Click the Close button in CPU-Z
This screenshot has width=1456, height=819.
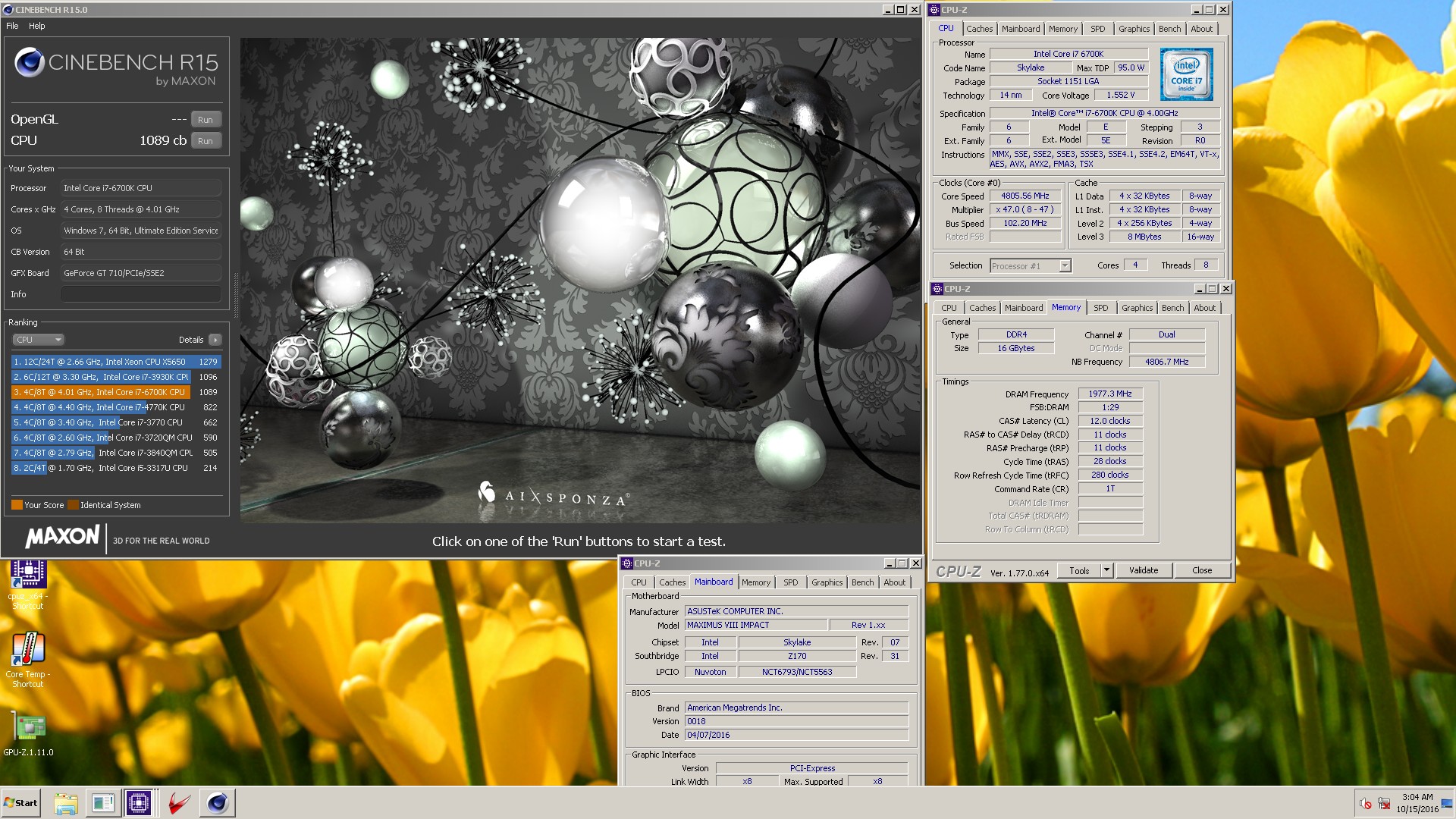click(1201, 570)
